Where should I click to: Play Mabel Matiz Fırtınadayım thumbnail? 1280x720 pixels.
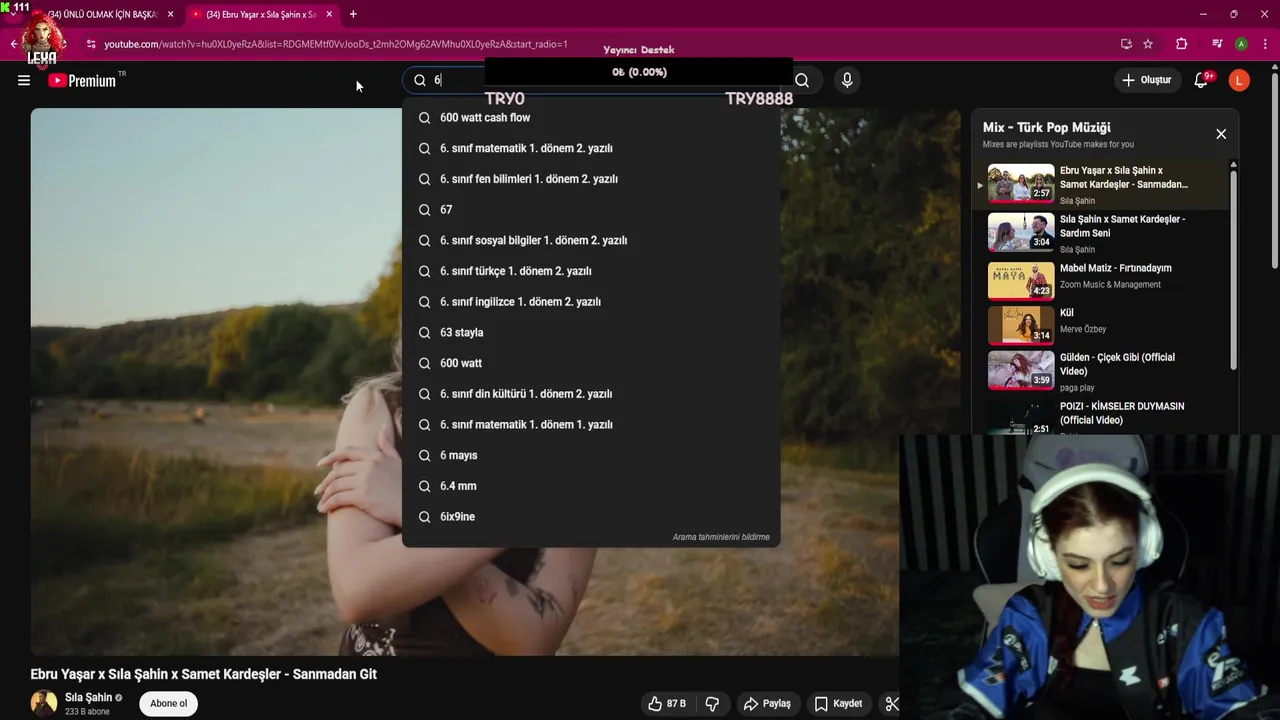point(1021,281)
